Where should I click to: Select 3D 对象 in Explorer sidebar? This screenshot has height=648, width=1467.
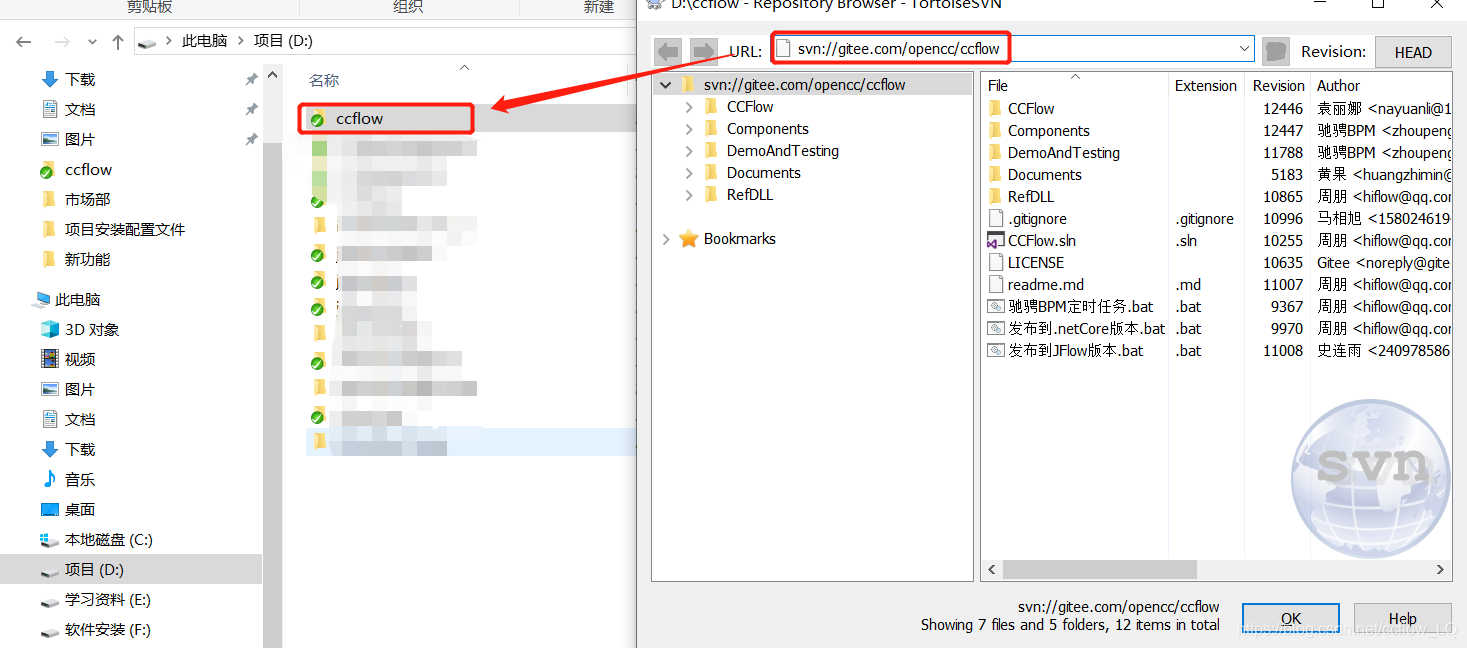(92, 329)
